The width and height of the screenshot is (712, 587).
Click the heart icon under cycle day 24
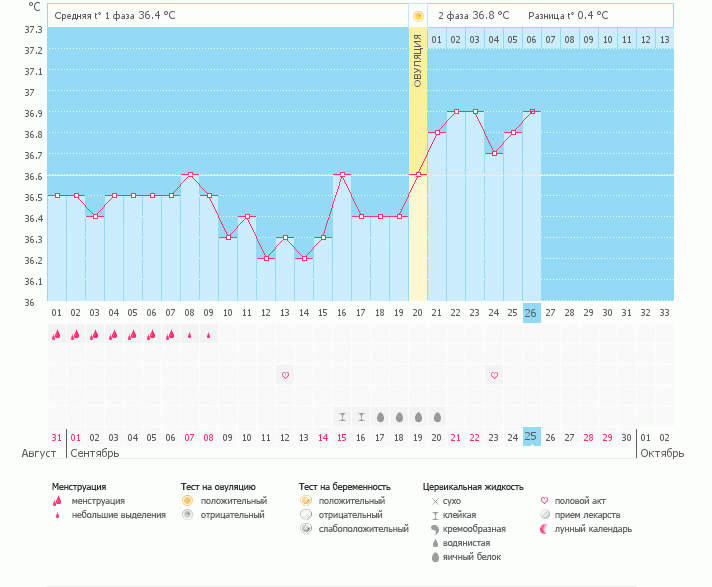[x=494, y=375]
